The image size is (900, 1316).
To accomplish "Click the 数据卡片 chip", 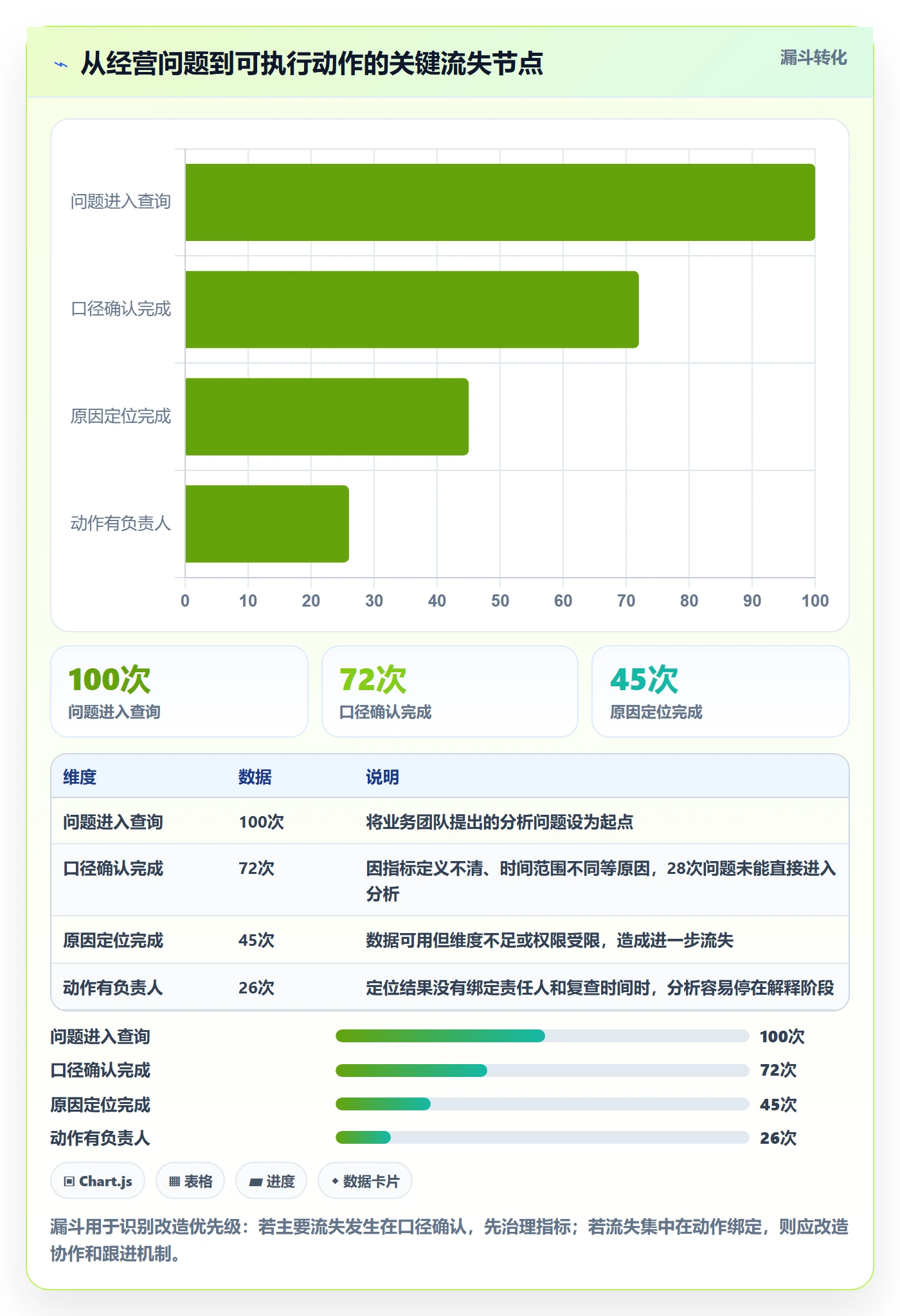I will coord(365,1181).
